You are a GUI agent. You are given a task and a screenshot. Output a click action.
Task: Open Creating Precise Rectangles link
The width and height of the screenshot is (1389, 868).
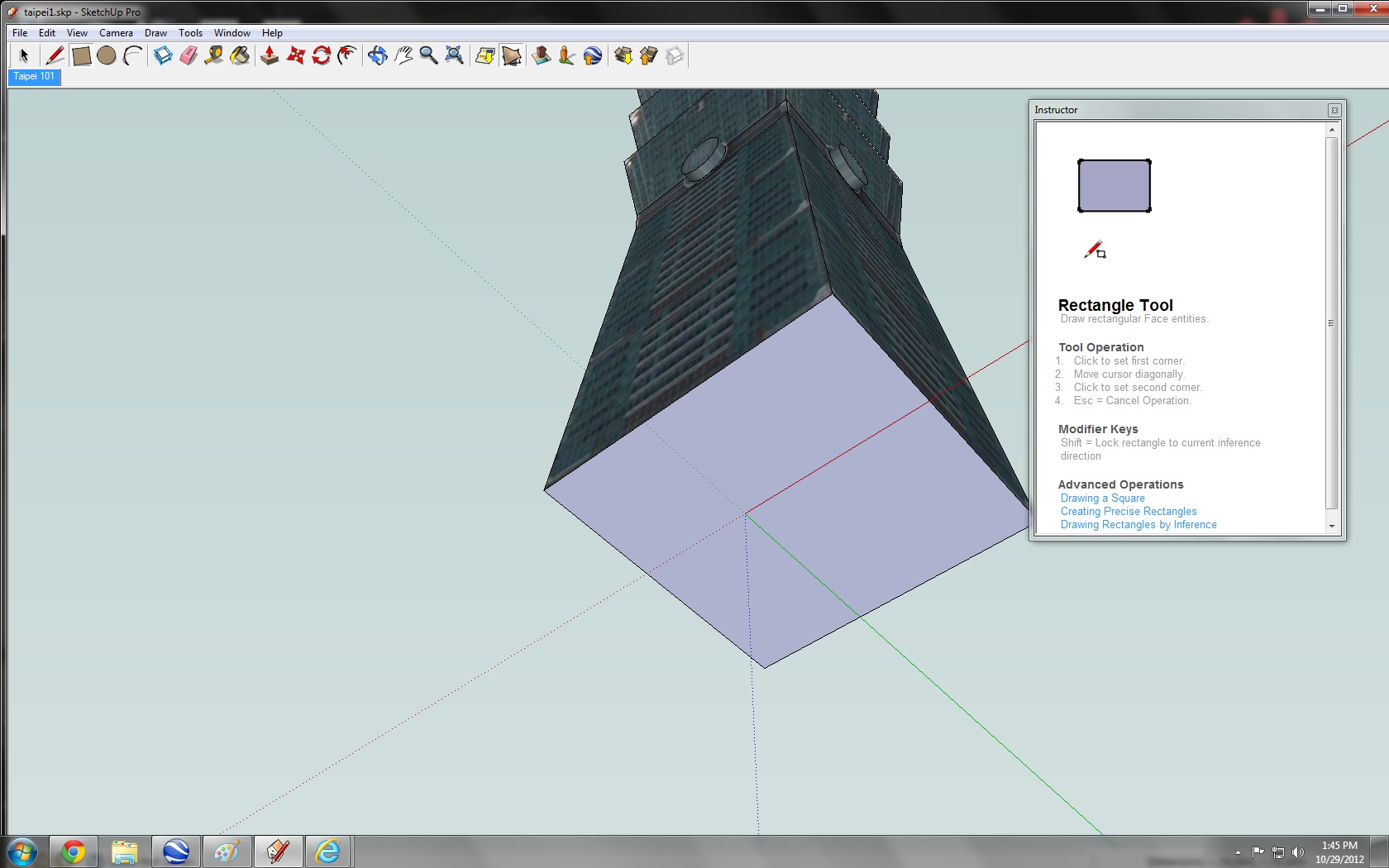click(1129, 512)
